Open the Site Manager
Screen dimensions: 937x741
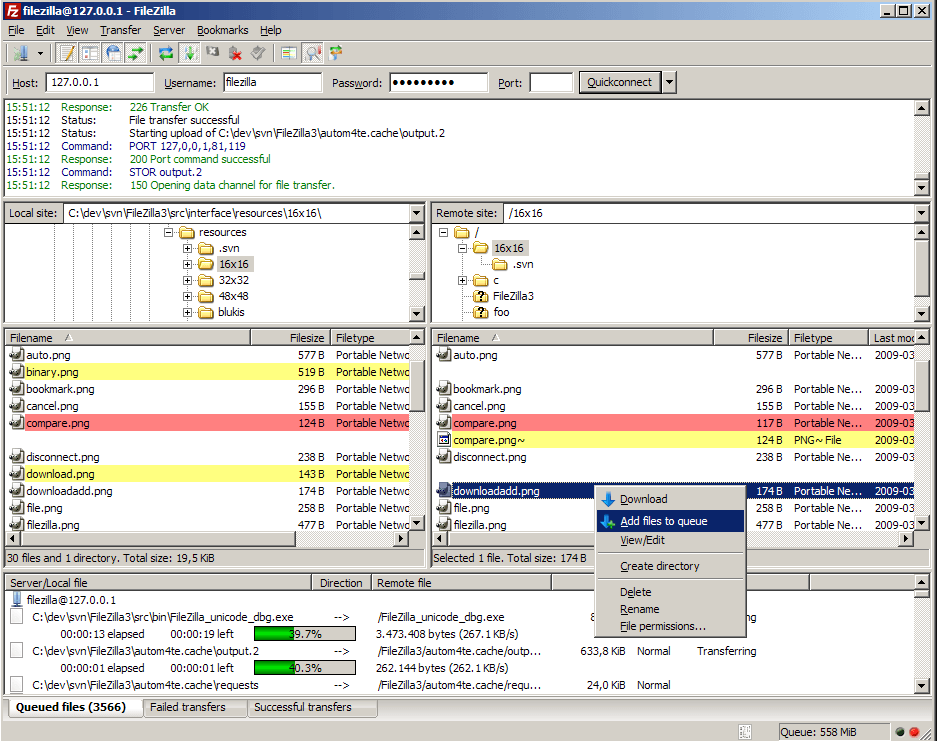coord(22,53)
